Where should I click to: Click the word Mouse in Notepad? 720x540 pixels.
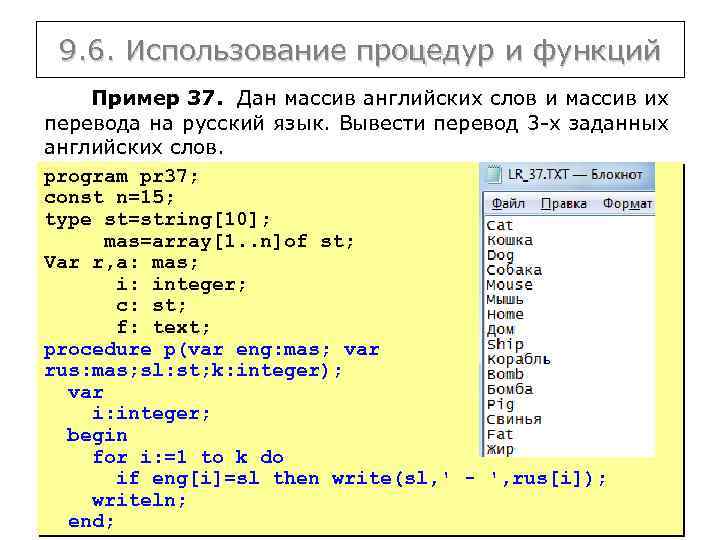(509, 285)
